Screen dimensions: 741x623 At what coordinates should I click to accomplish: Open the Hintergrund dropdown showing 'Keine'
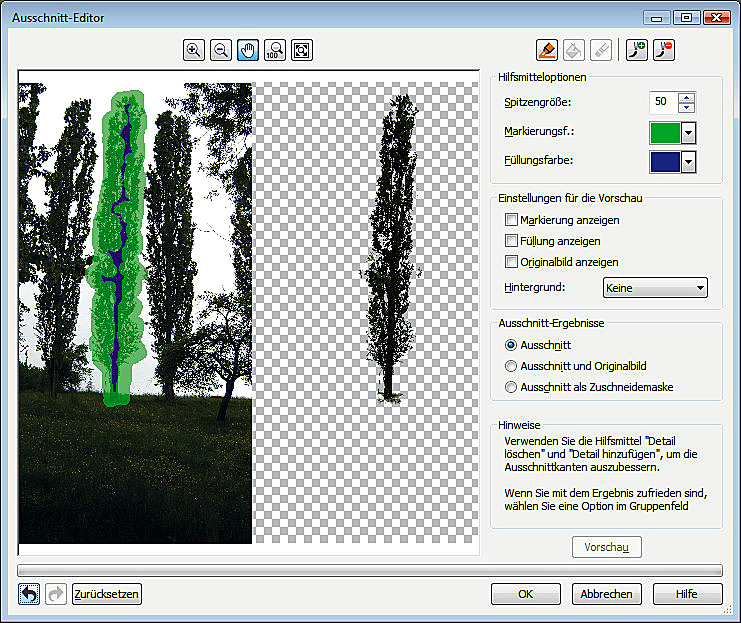click(x=655, y=288)
